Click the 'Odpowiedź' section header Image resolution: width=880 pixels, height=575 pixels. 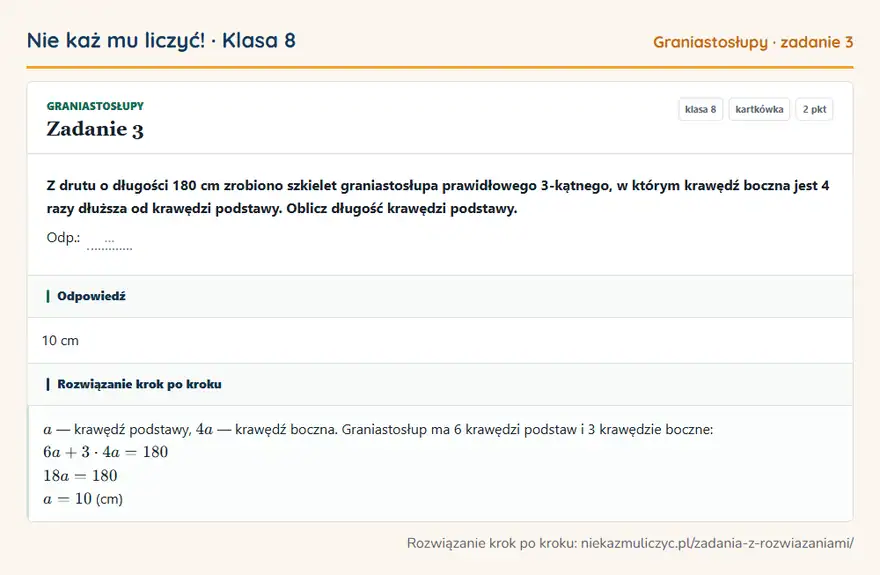440,296
